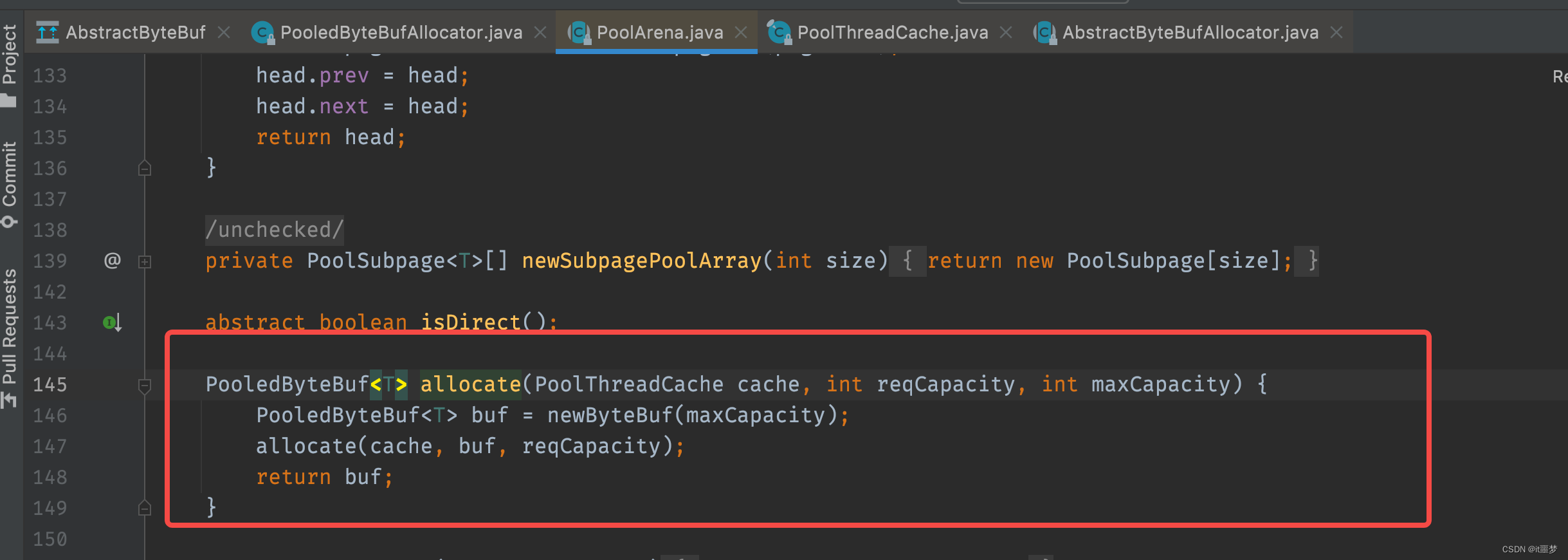Close the PoolArena.java tab

(x=741, y=32)
